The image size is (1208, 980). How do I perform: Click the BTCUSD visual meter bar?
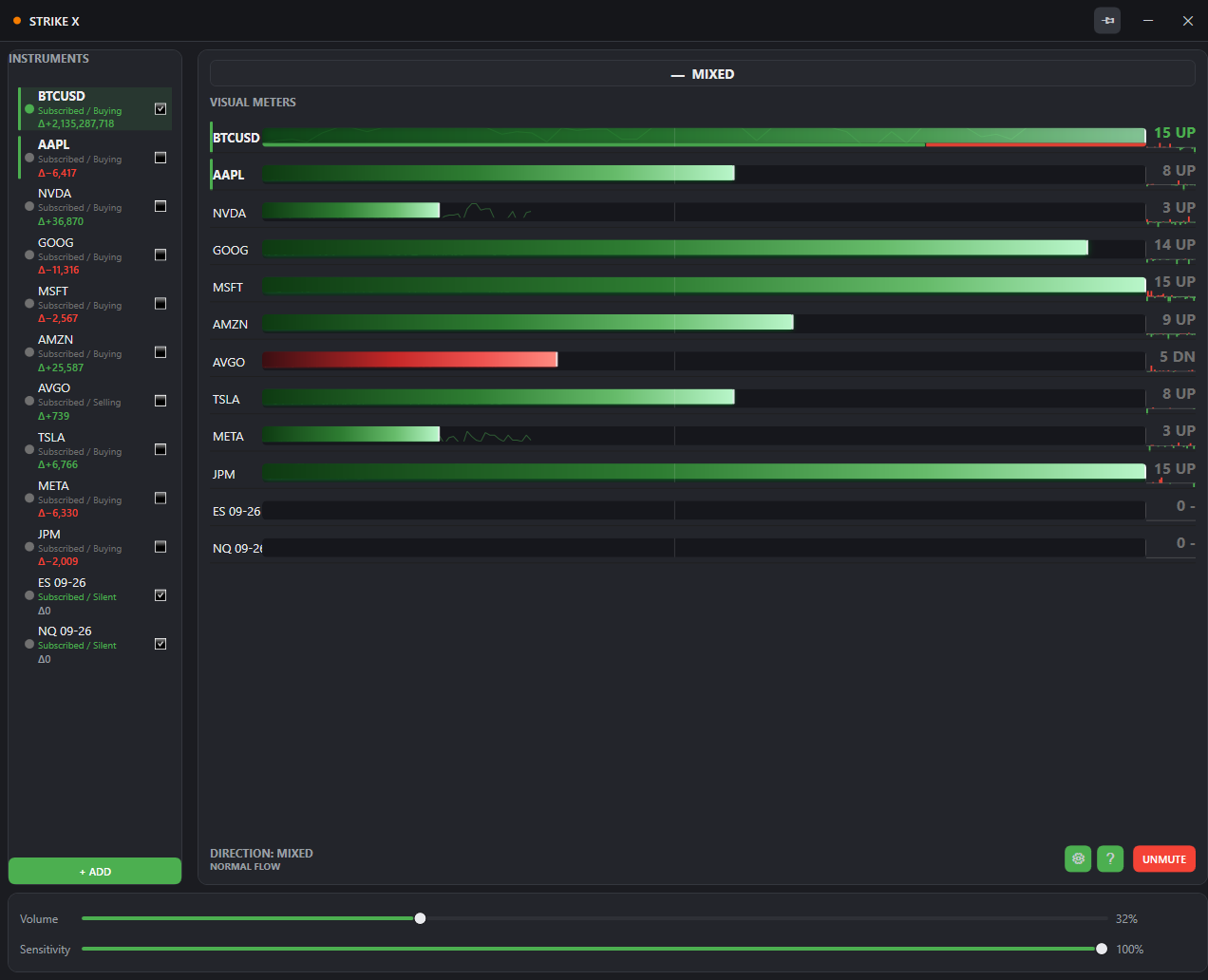704,137
